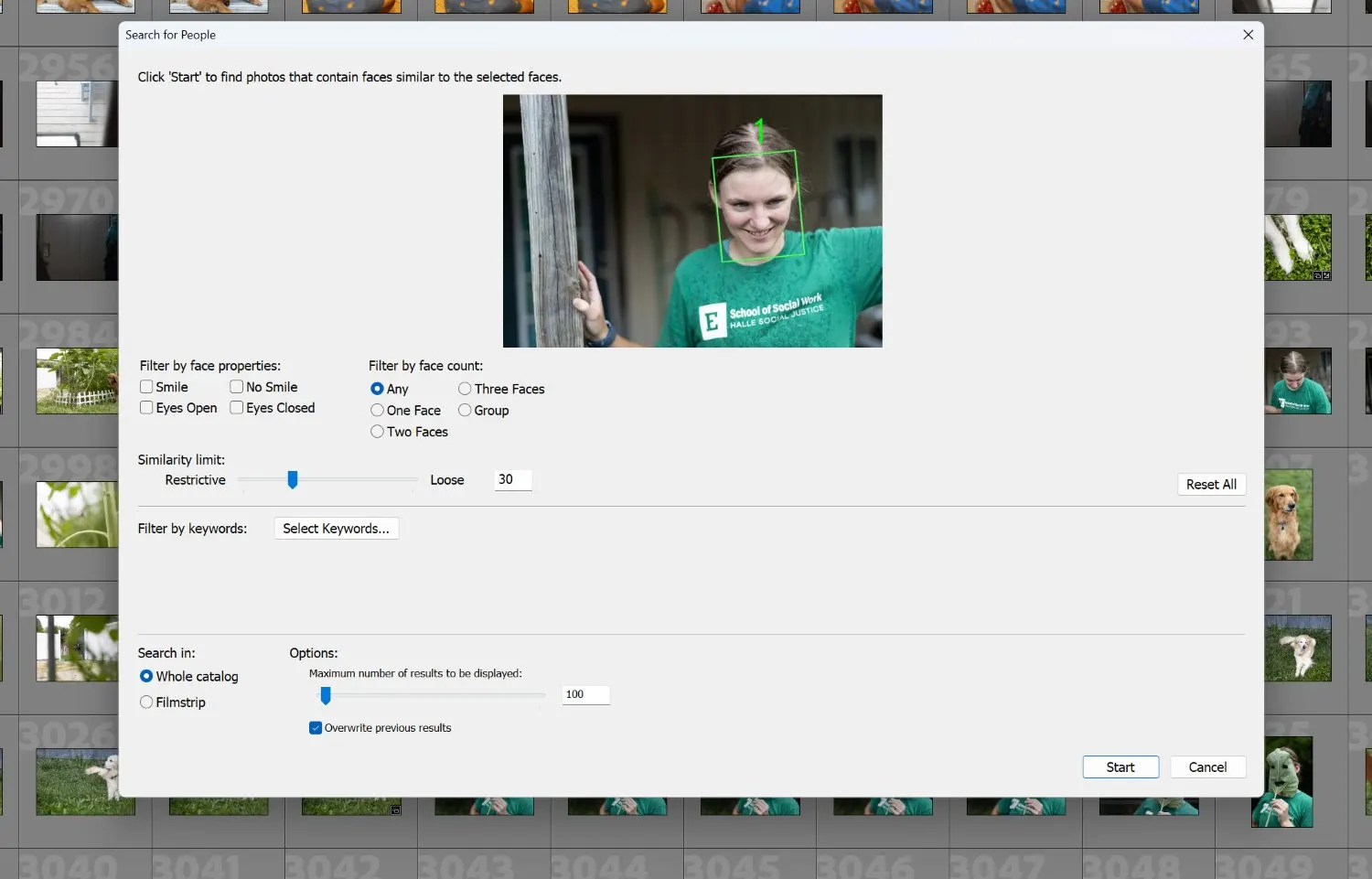Enable the Eyes Open filter
The height and width of the screenshot is (879, 1372).
[146, 408]
